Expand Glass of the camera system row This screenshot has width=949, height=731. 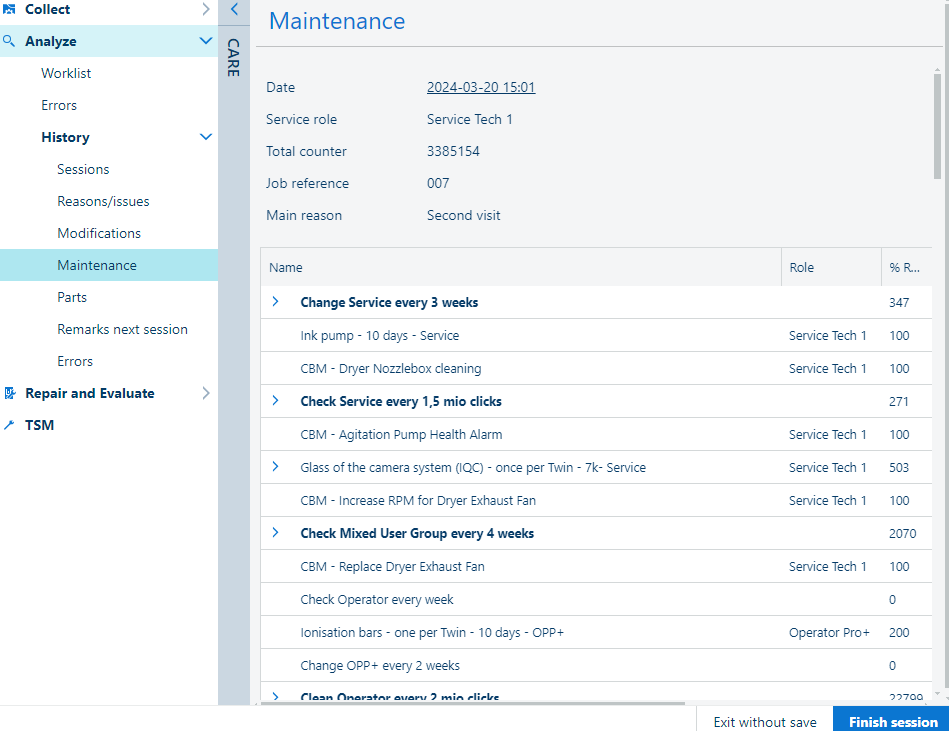tap(276, 467)
